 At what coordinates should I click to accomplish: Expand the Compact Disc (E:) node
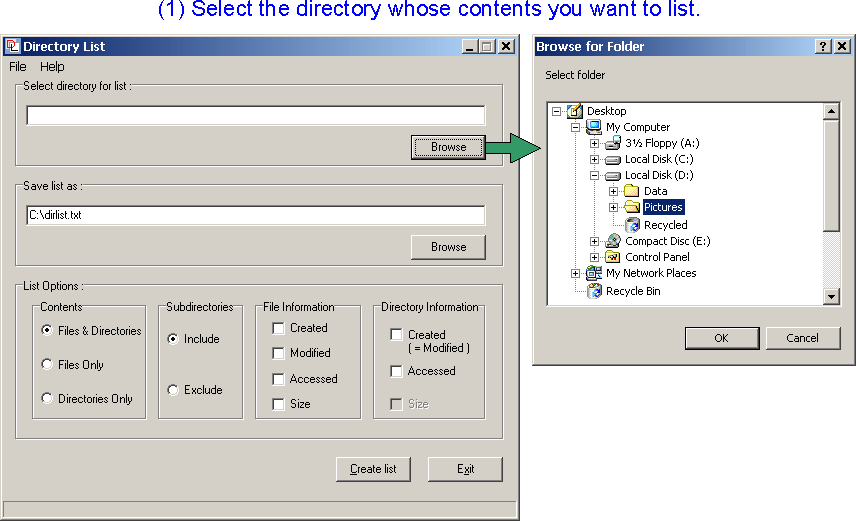point(595,241)
